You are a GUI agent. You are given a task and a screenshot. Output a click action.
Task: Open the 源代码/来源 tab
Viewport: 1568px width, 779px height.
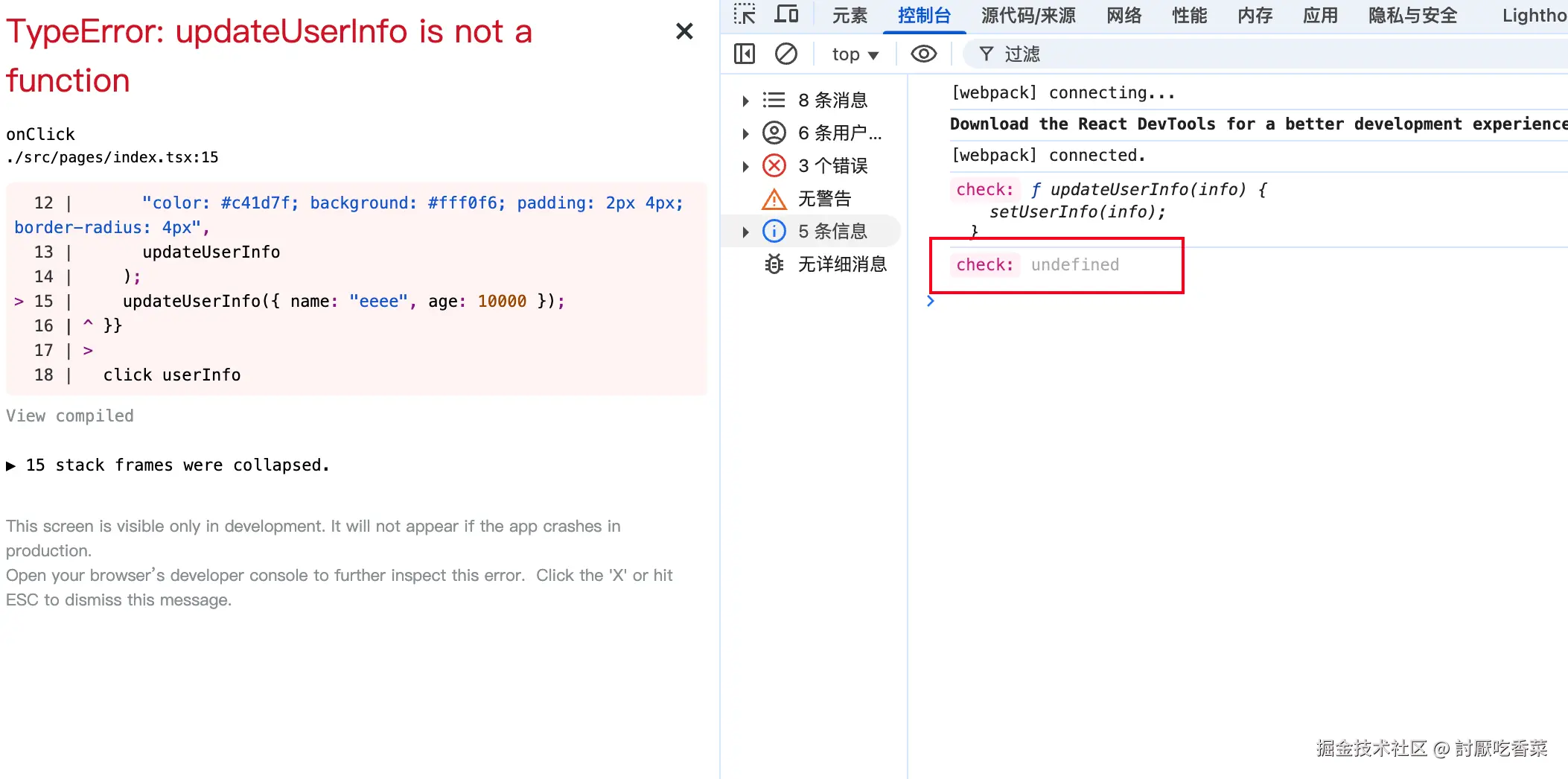[1028, 15]
